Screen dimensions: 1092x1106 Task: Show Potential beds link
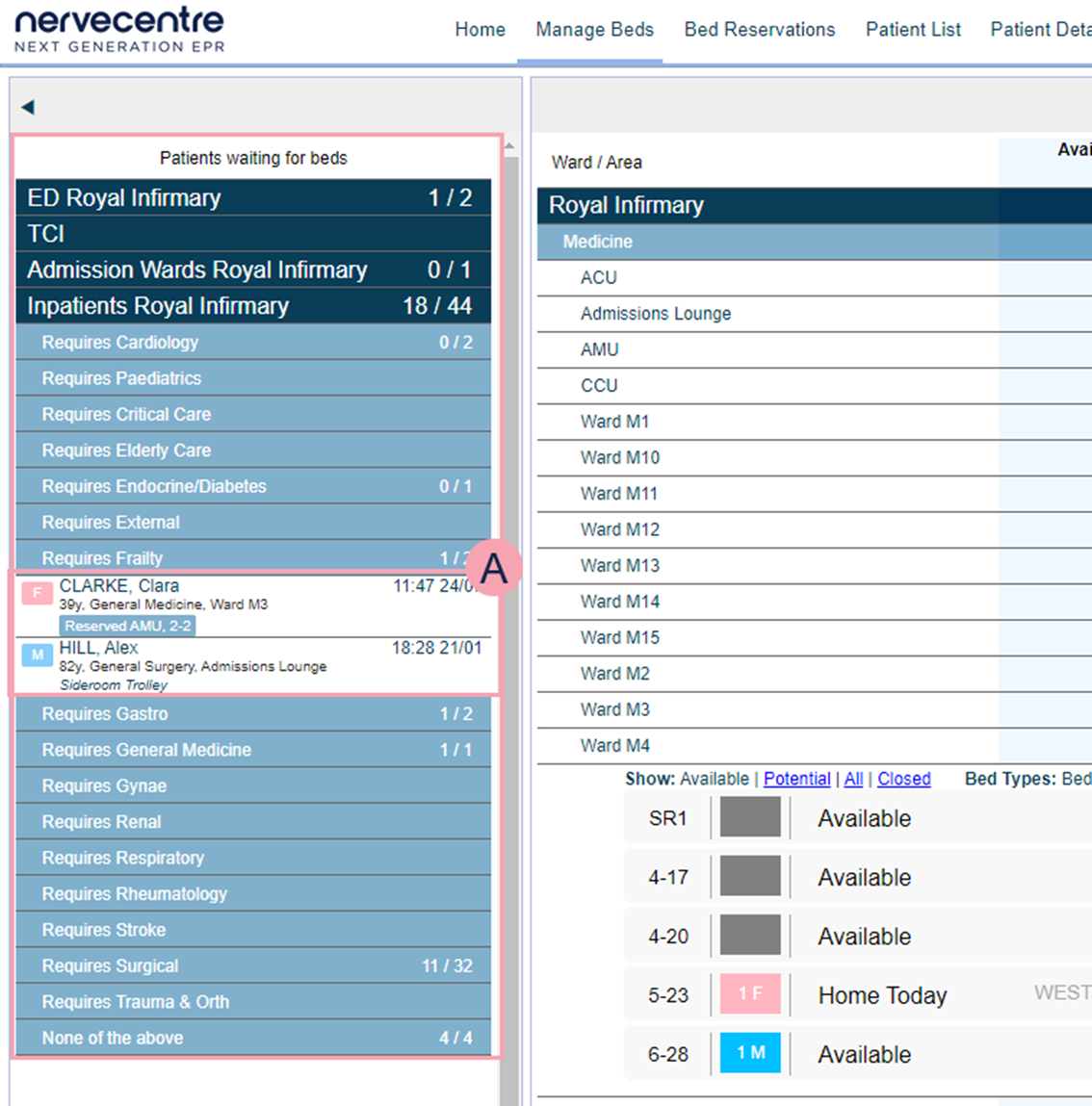pyautogui.click(x=796, y=779)
